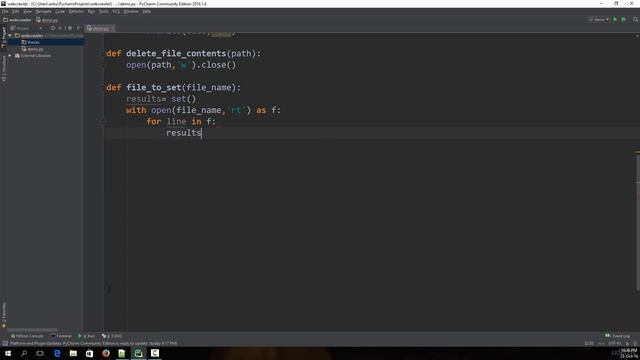Click the UTF-8 encoding selector in the status bar

coord(615,343)
